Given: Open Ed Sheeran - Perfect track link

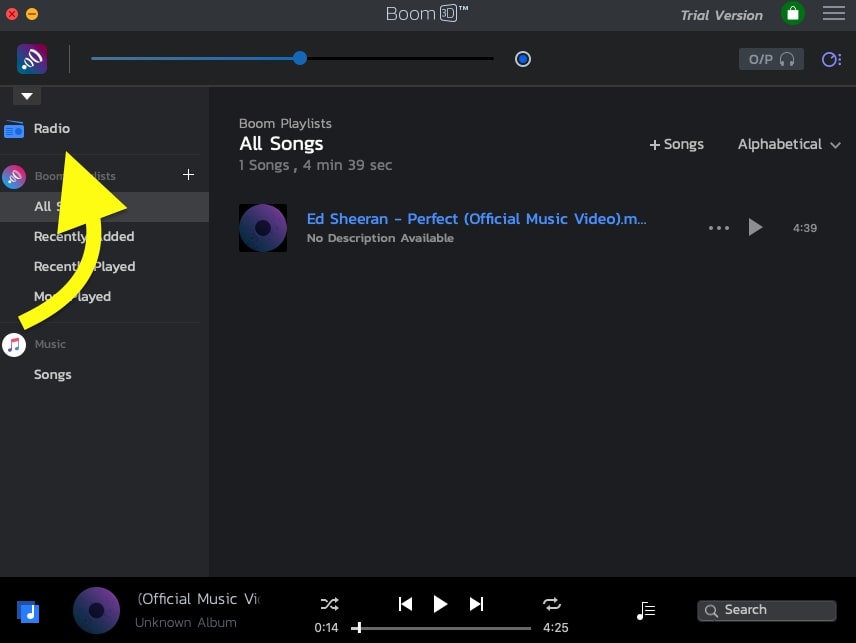Looking at the screenshot, I should pos(475,218).
